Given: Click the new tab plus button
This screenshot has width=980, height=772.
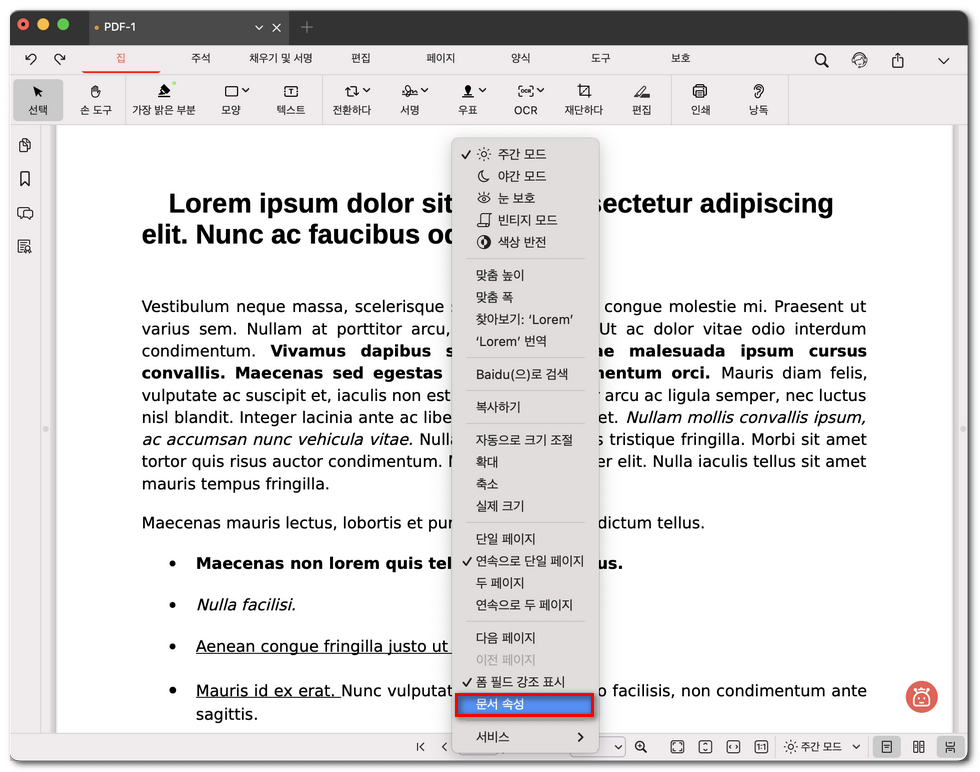Looking at the screenshot, I should (x=307, y=27).
